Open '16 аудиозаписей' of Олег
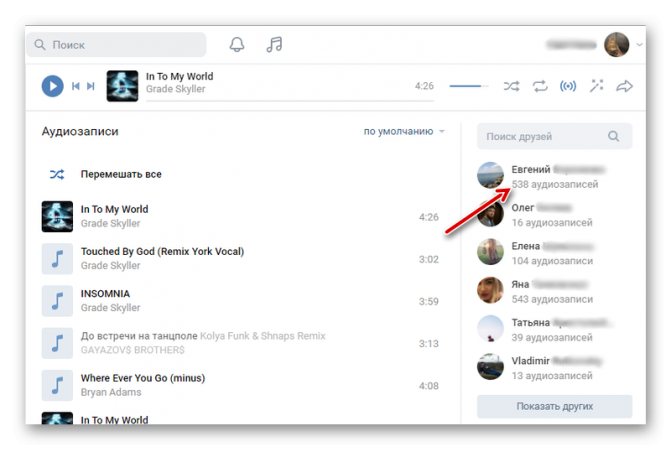 [x=552, y=223]
